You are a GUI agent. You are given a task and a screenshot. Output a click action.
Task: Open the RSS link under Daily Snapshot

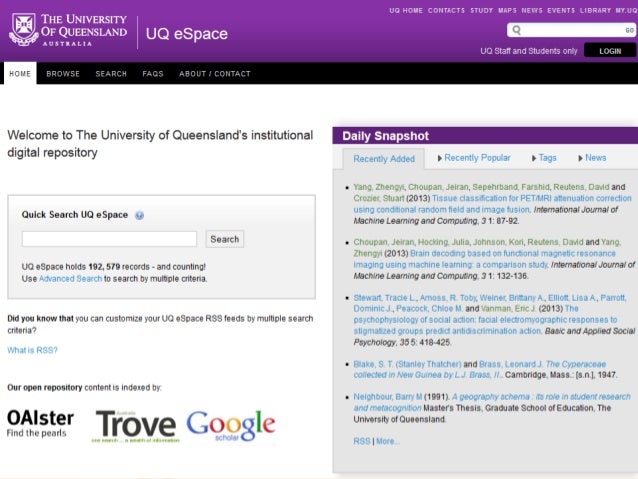coord(362,441)
